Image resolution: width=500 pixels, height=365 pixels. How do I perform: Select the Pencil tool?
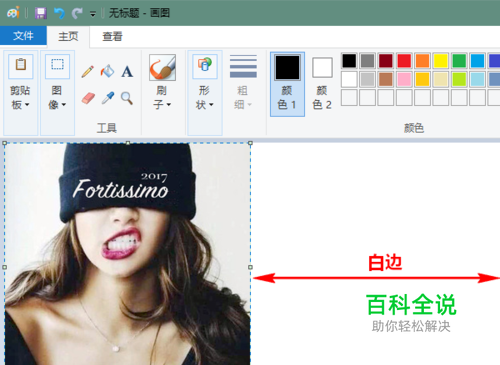tap(88, 71)
